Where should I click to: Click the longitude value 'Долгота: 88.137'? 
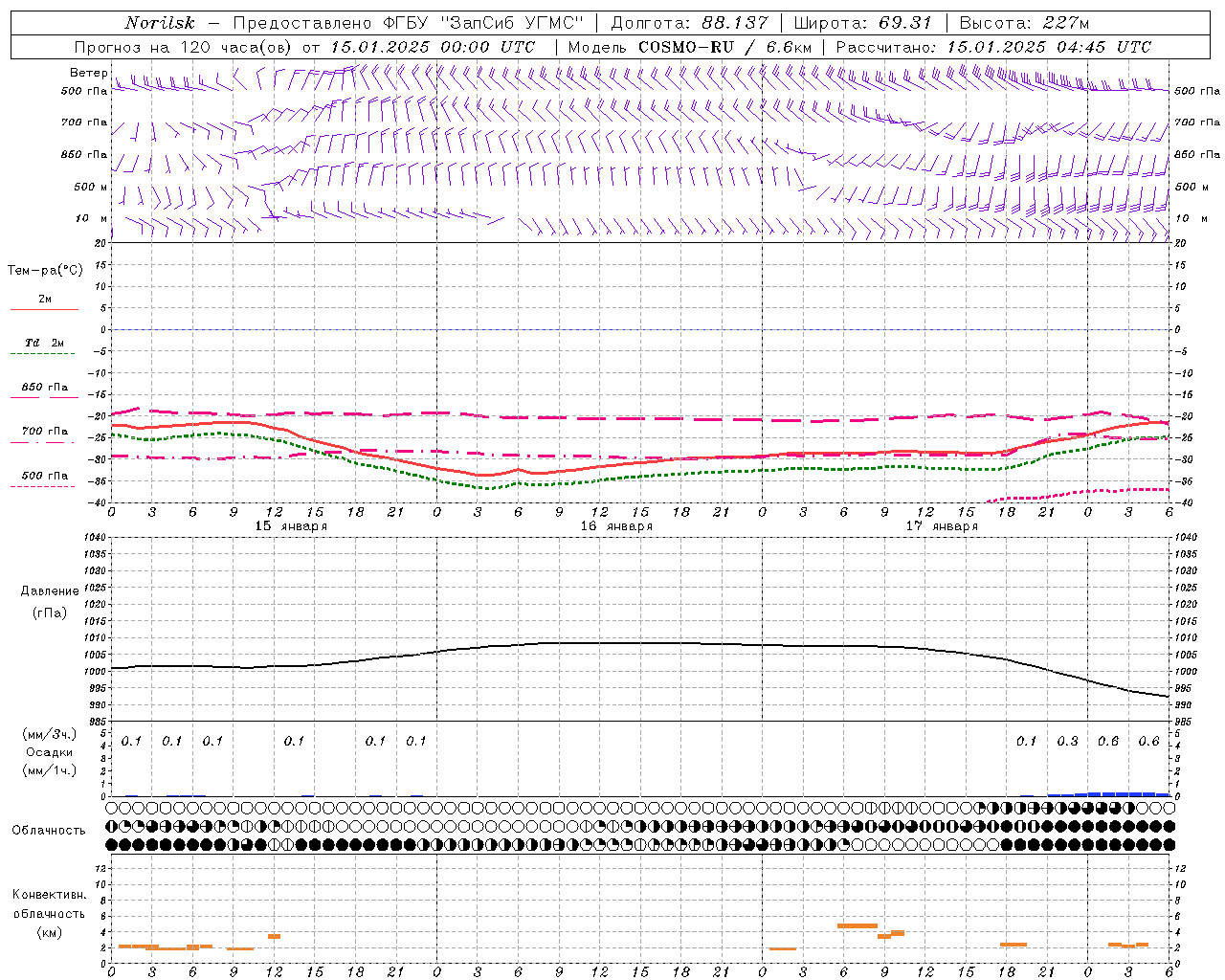pos(689,23)
